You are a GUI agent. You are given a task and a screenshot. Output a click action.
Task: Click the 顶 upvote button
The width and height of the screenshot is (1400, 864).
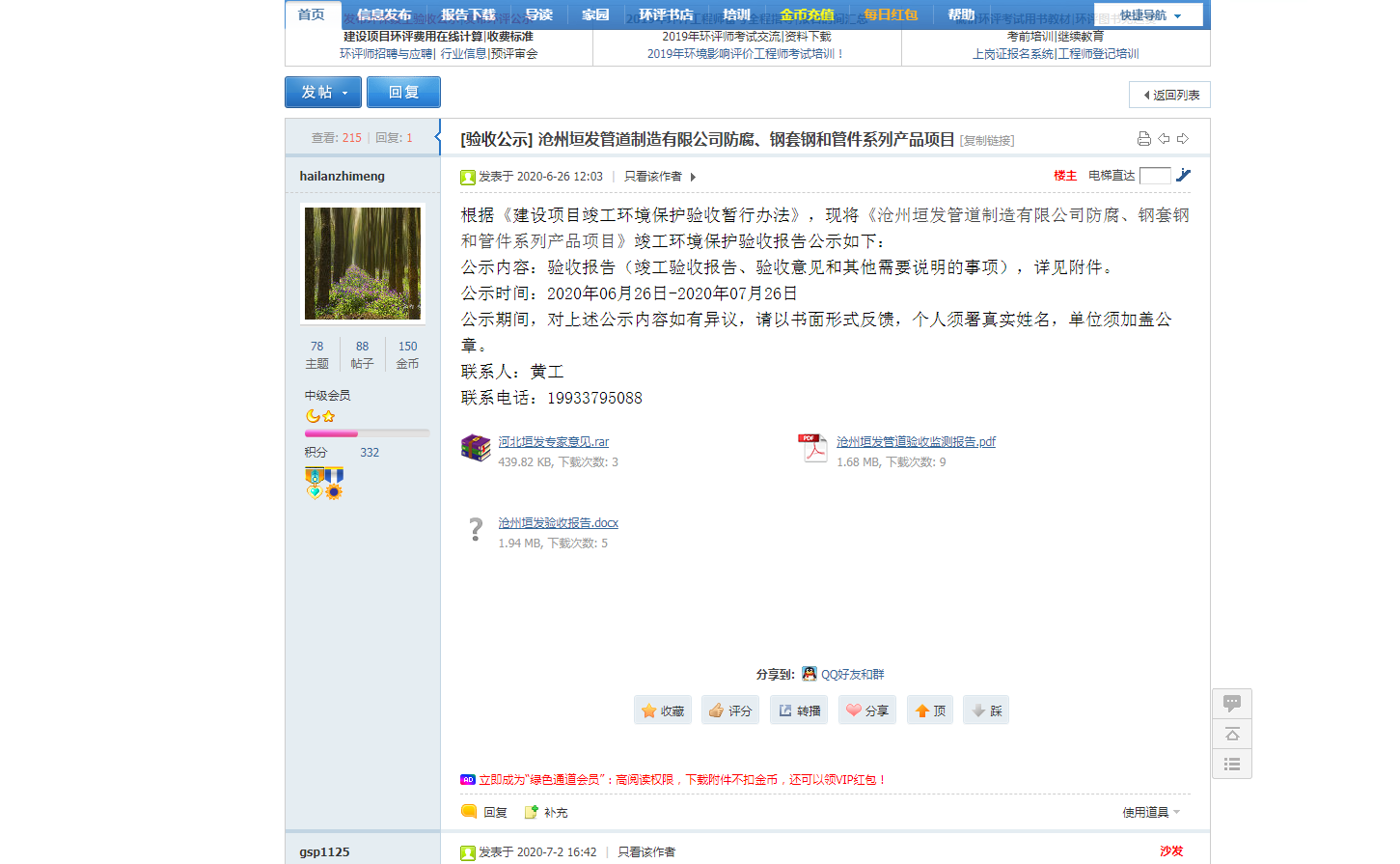click(930, 711)
